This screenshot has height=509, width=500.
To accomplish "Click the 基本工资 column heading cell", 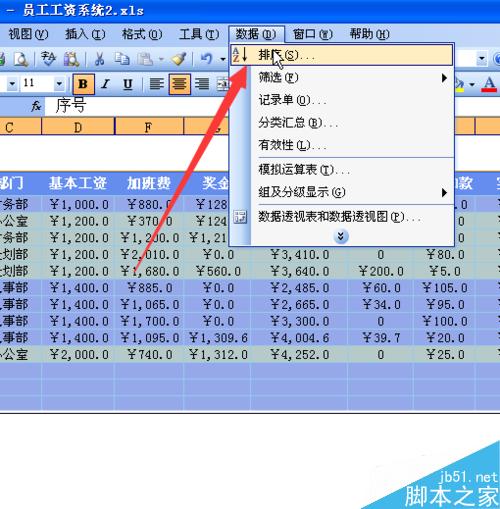I will [78, 183].
